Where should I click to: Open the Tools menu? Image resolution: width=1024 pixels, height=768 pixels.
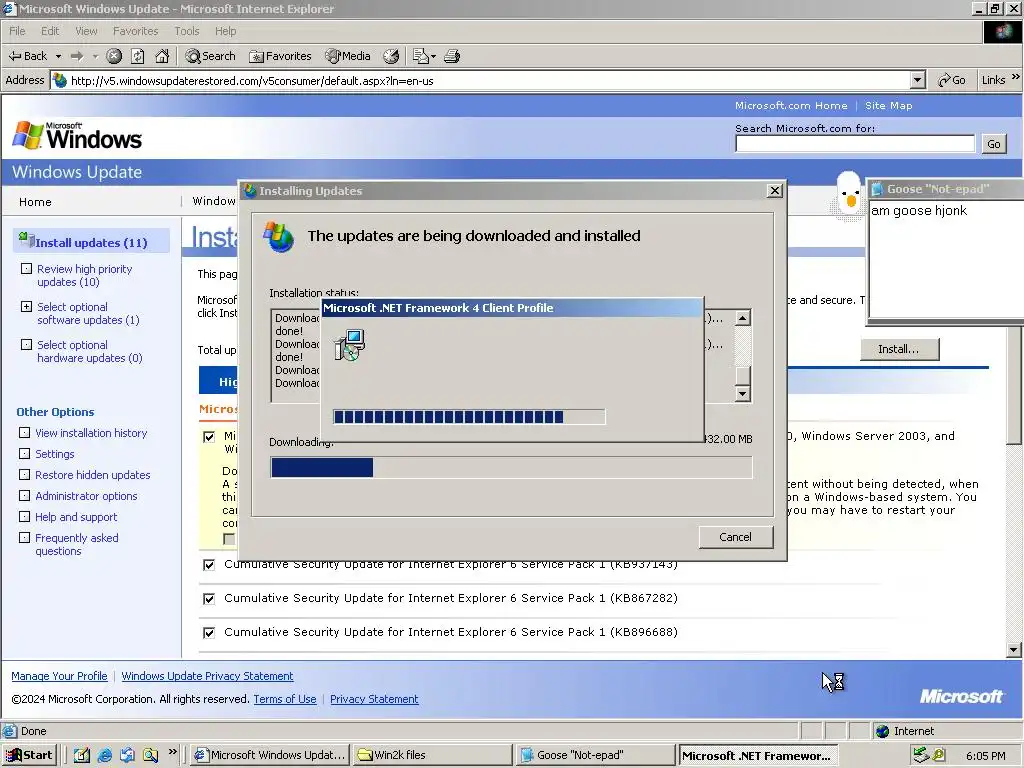click(186, 31)
